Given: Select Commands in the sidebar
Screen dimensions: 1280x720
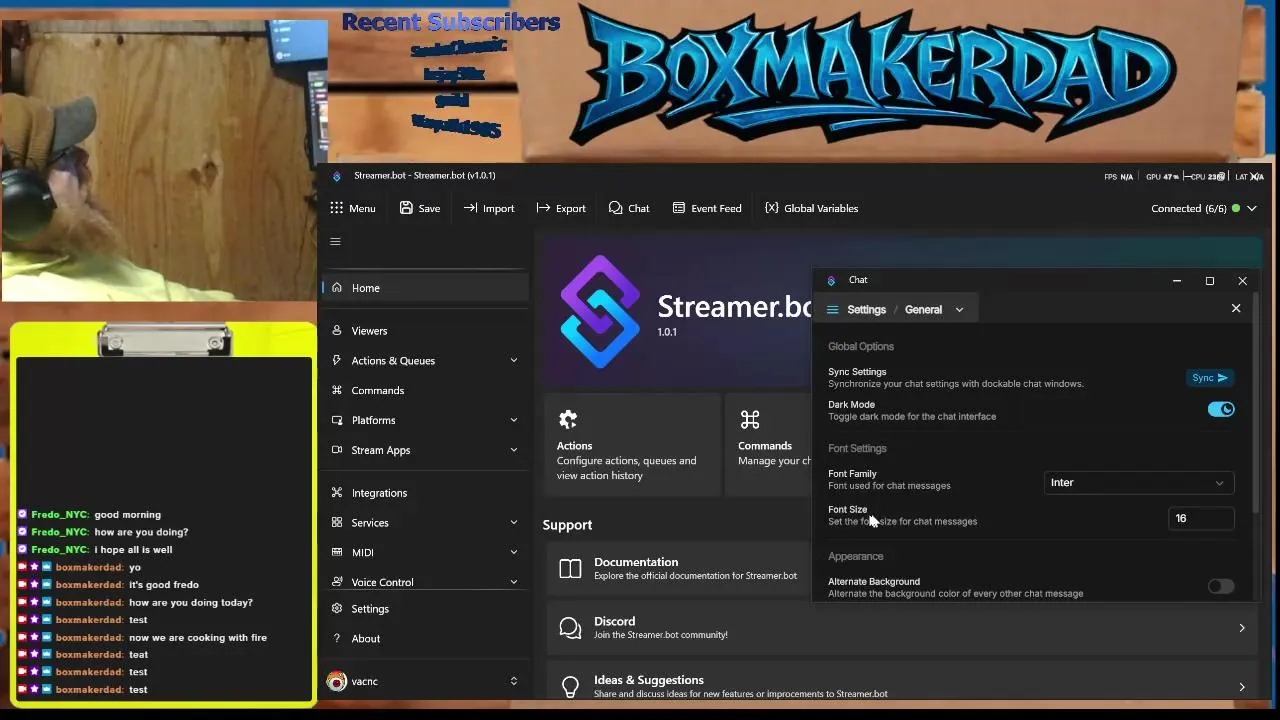Looking at the screenshot, I should pyautogui.click(x=425, y=390).
